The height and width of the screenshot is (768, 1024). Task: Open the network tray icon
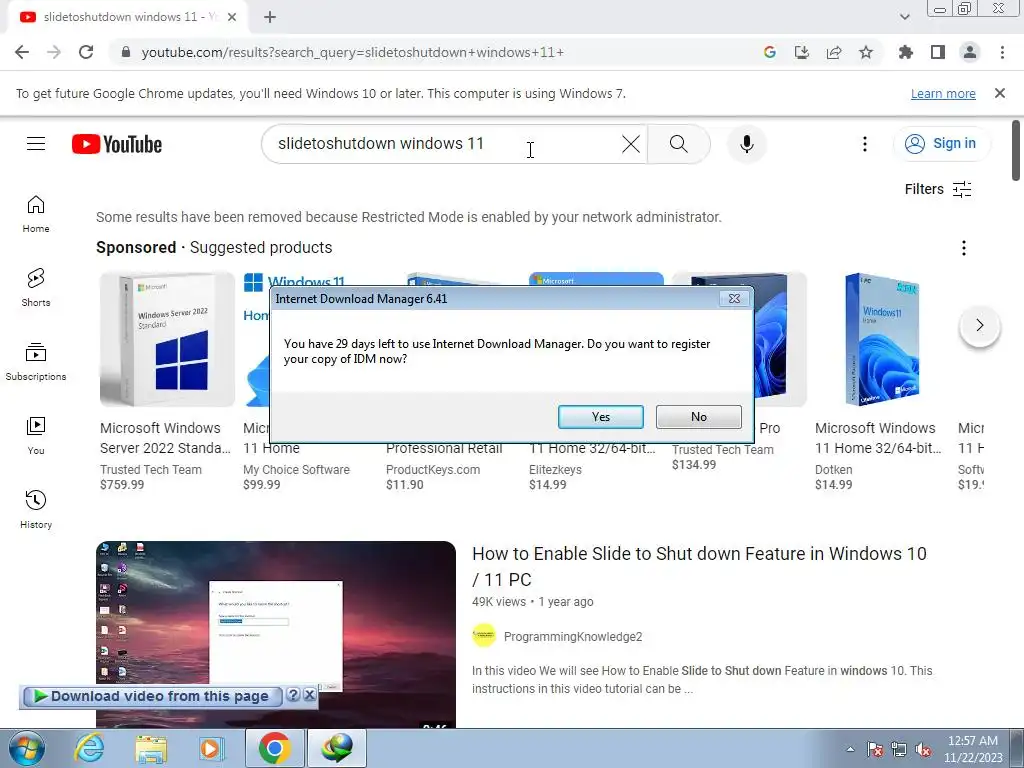click(x=899, y=750)
